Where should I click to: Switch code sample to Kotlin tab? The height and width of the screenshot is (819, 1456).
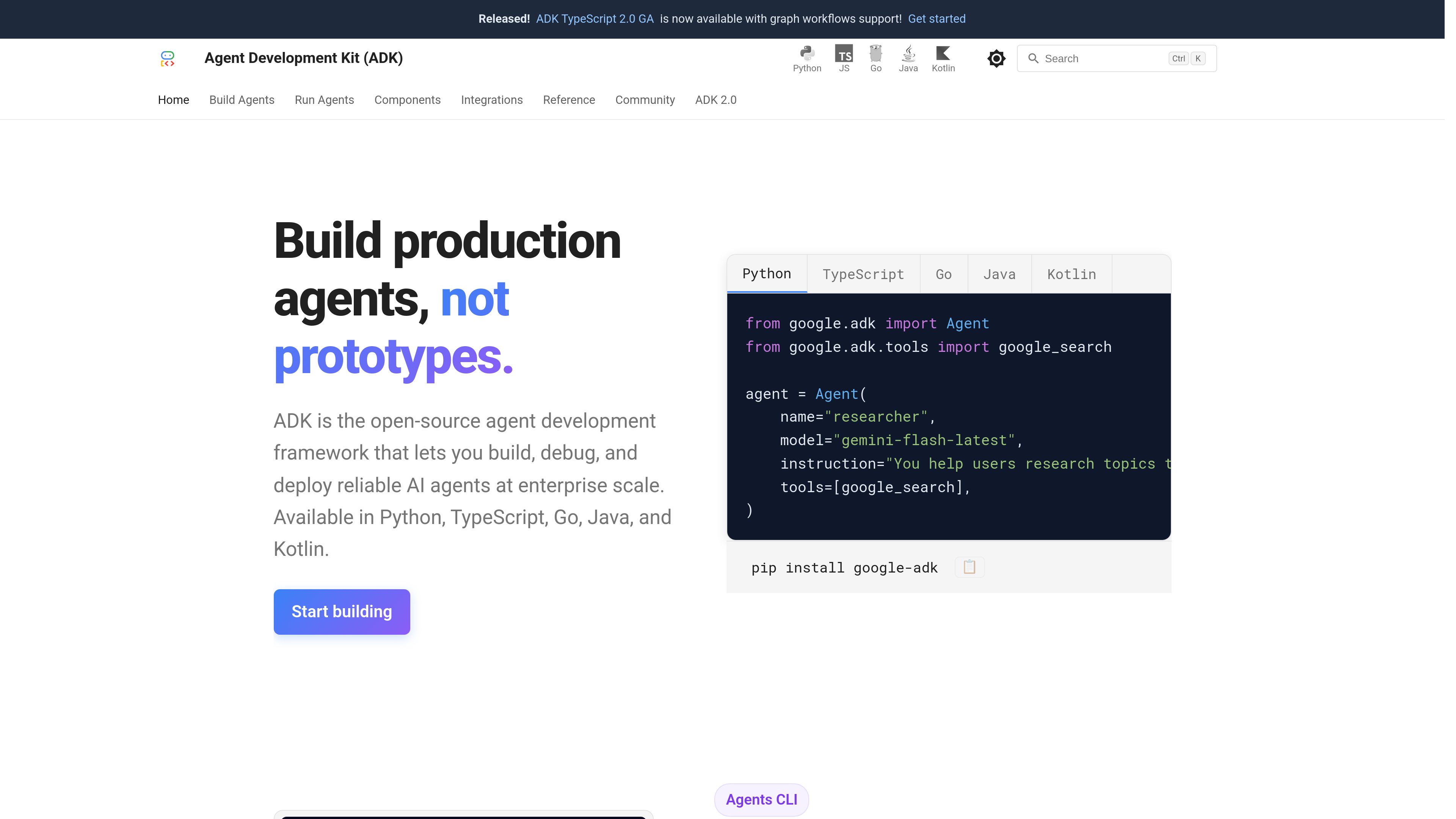(1071, 274)
